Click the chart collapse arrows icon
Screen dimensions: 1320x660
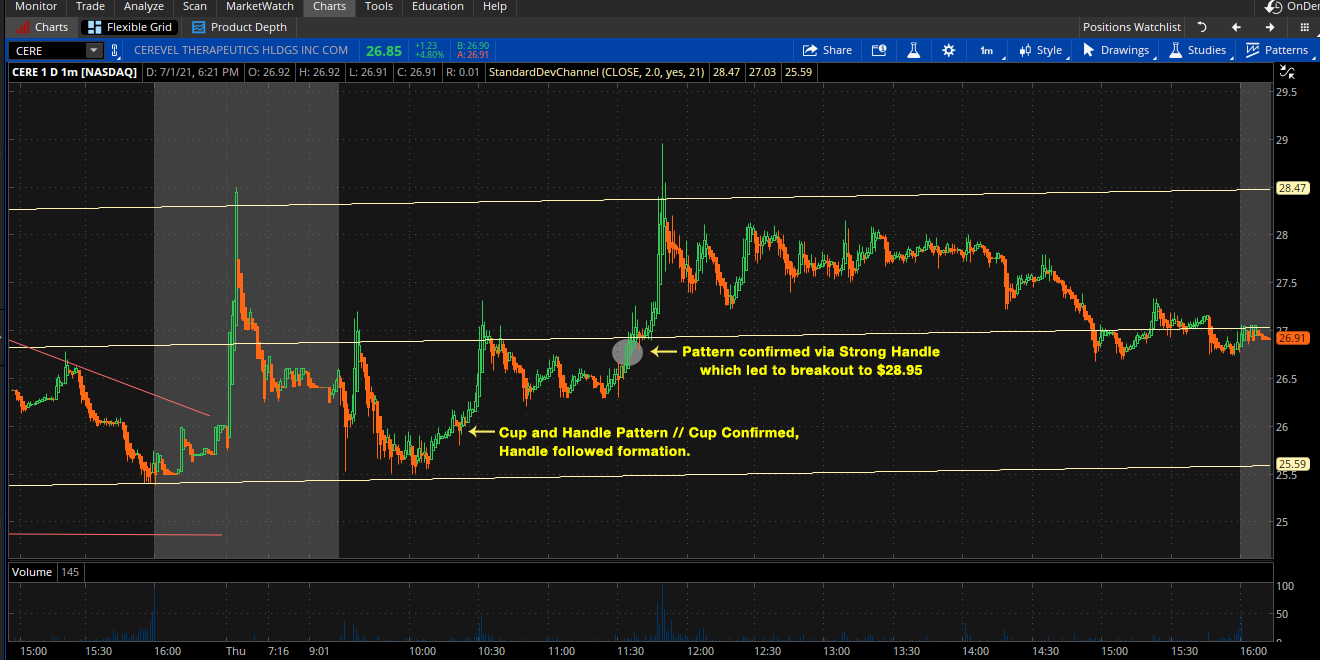[x=1287, y=72]
